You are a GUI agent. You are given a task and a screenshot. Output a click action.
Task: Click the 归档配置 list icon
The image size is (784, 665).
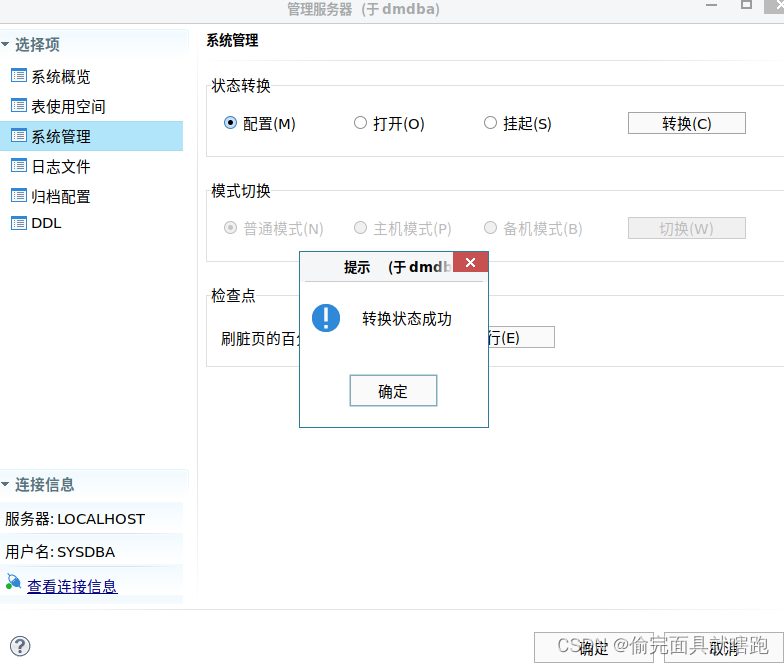(x=18, y=196)
